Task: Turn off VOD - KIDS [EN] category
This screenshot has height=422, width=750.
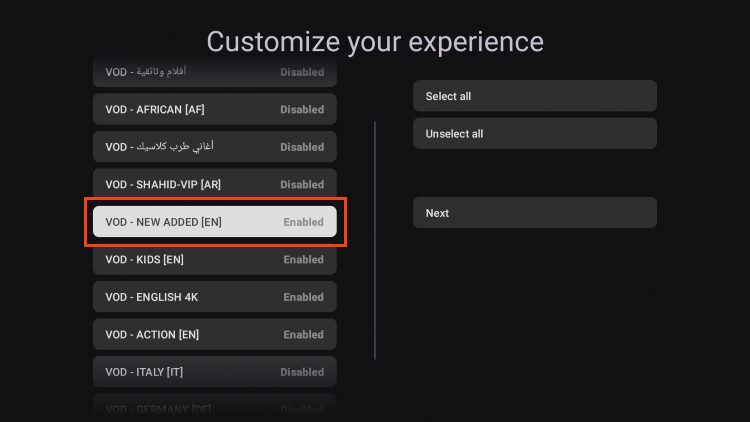Action: click(214, 259)
